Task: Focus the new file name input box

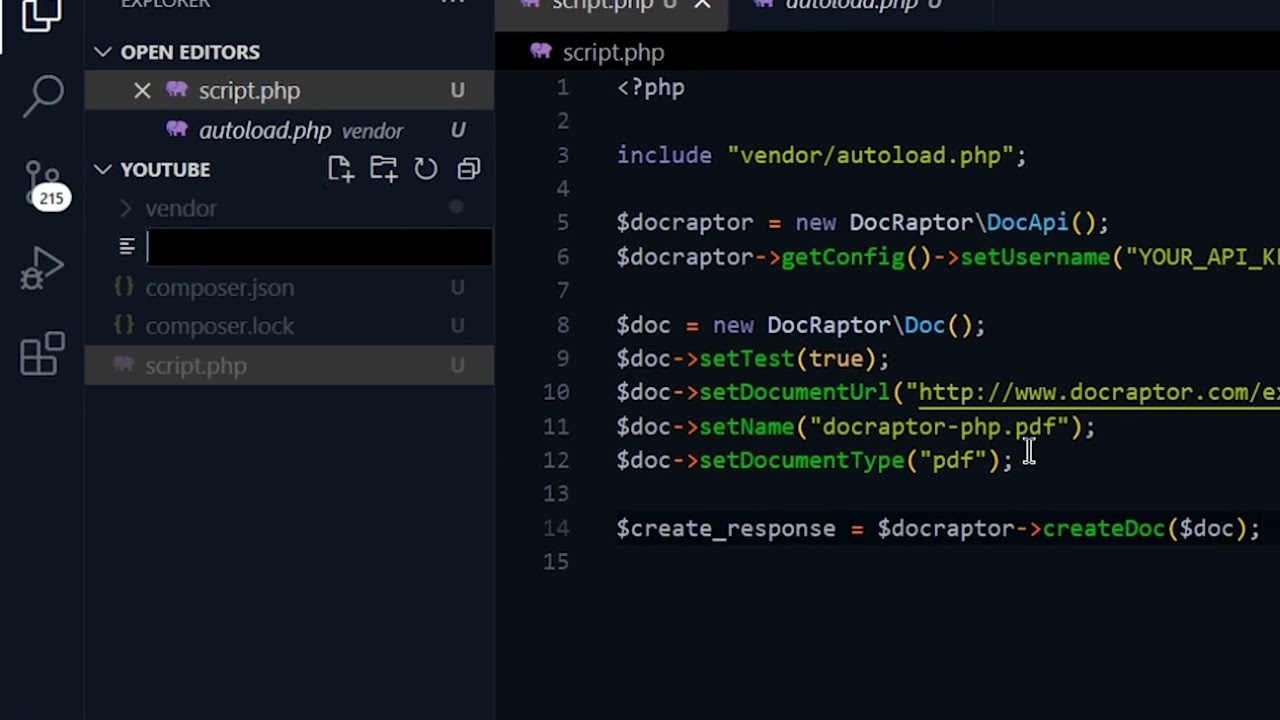Action: pos(318,247)
